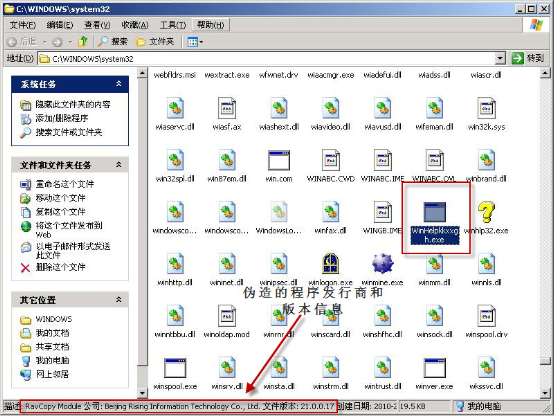This screenshot has width=555, height=416.
Task: Click the 删除这个文件 link
Action: point(60,267)
